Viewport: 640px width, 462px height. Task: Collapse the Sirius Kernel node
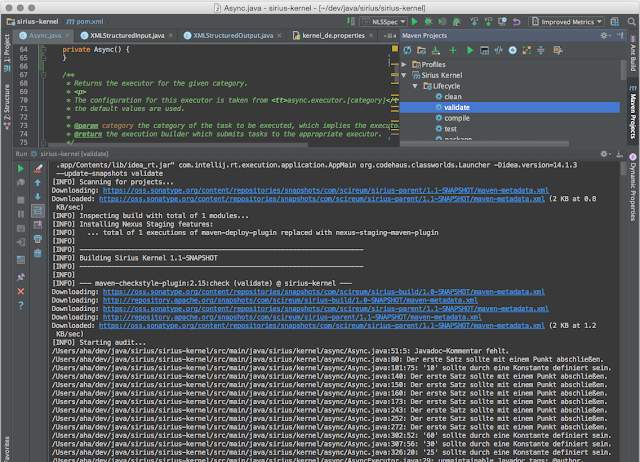point(403,75)
